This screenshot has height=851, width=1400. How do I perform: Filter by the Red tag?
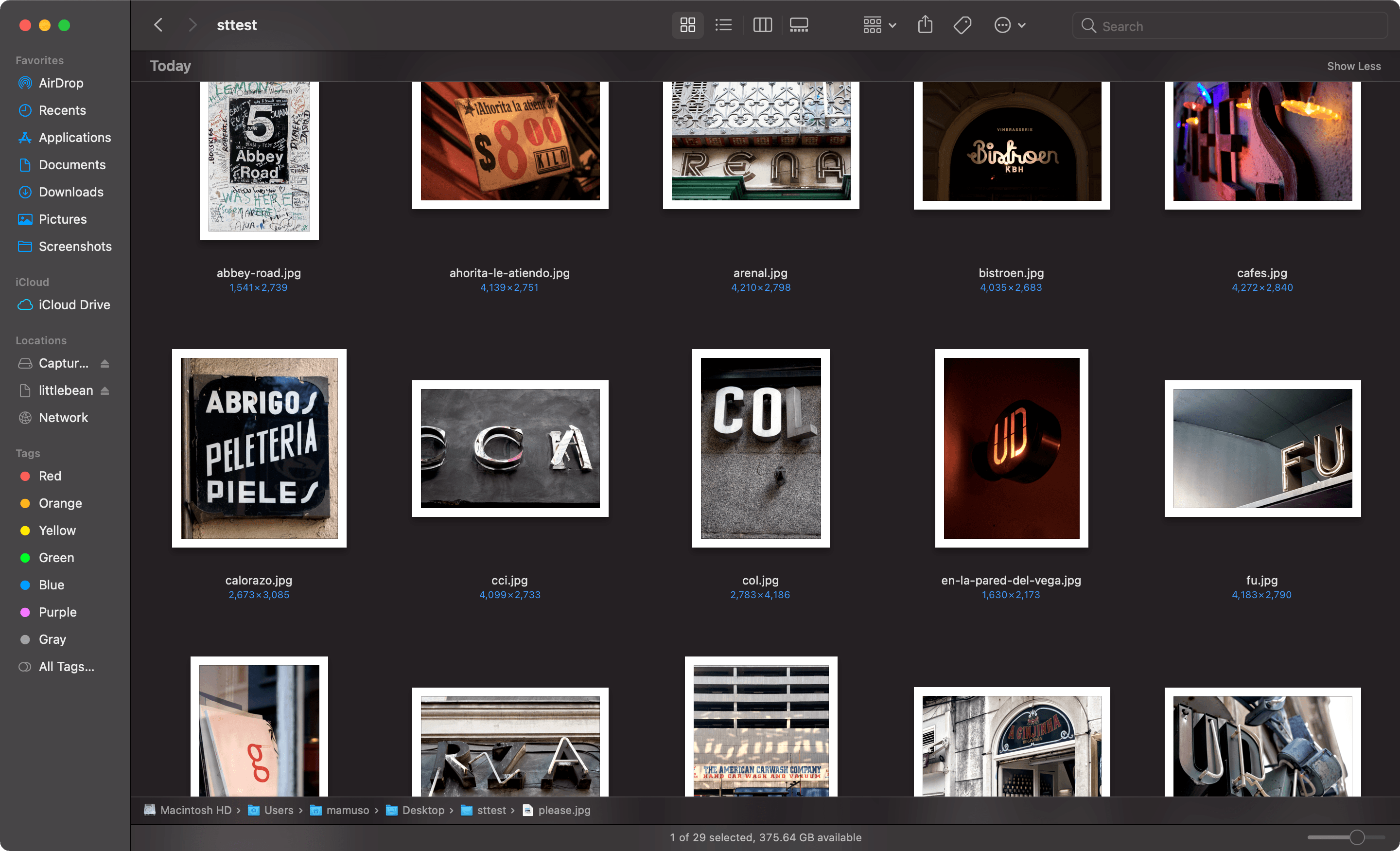50,476
